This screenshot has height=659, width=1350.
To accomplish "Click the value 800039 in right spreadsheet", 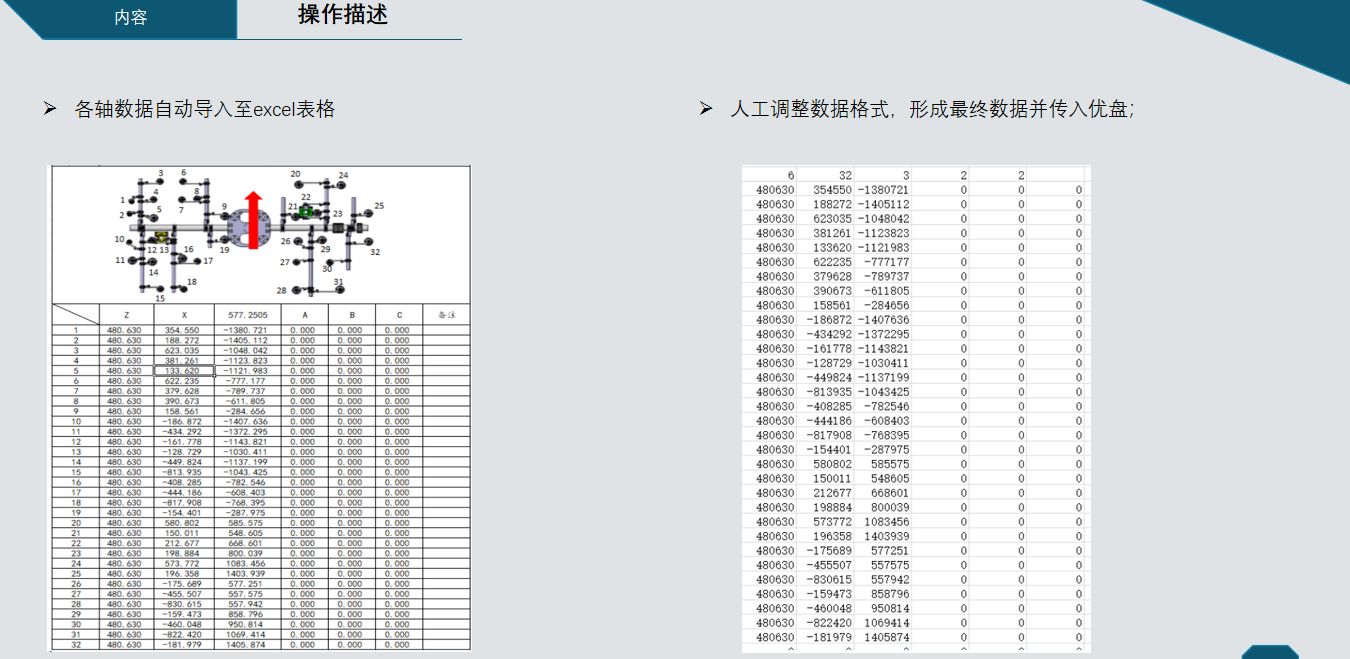I will 890,507.
